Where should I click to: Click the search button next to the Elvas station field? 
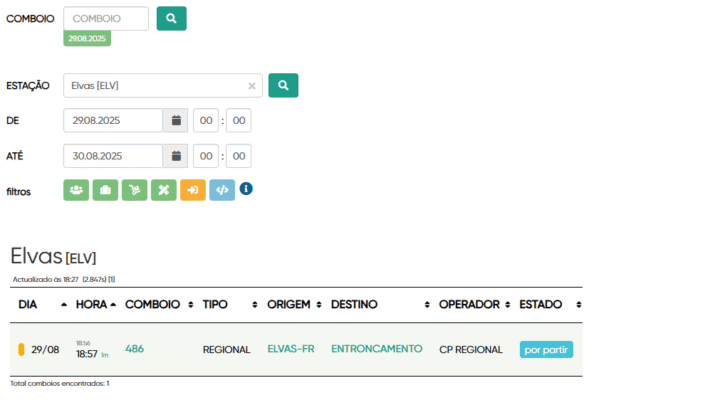283,85
